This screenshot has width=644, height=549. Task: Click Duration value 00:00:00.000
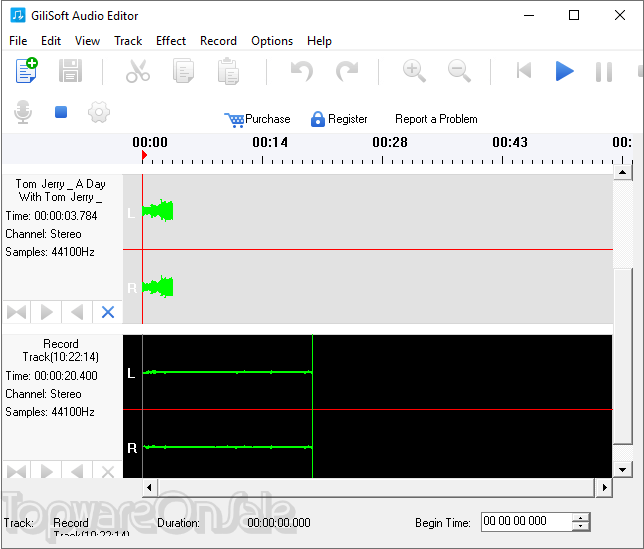[x=279, y=523]
